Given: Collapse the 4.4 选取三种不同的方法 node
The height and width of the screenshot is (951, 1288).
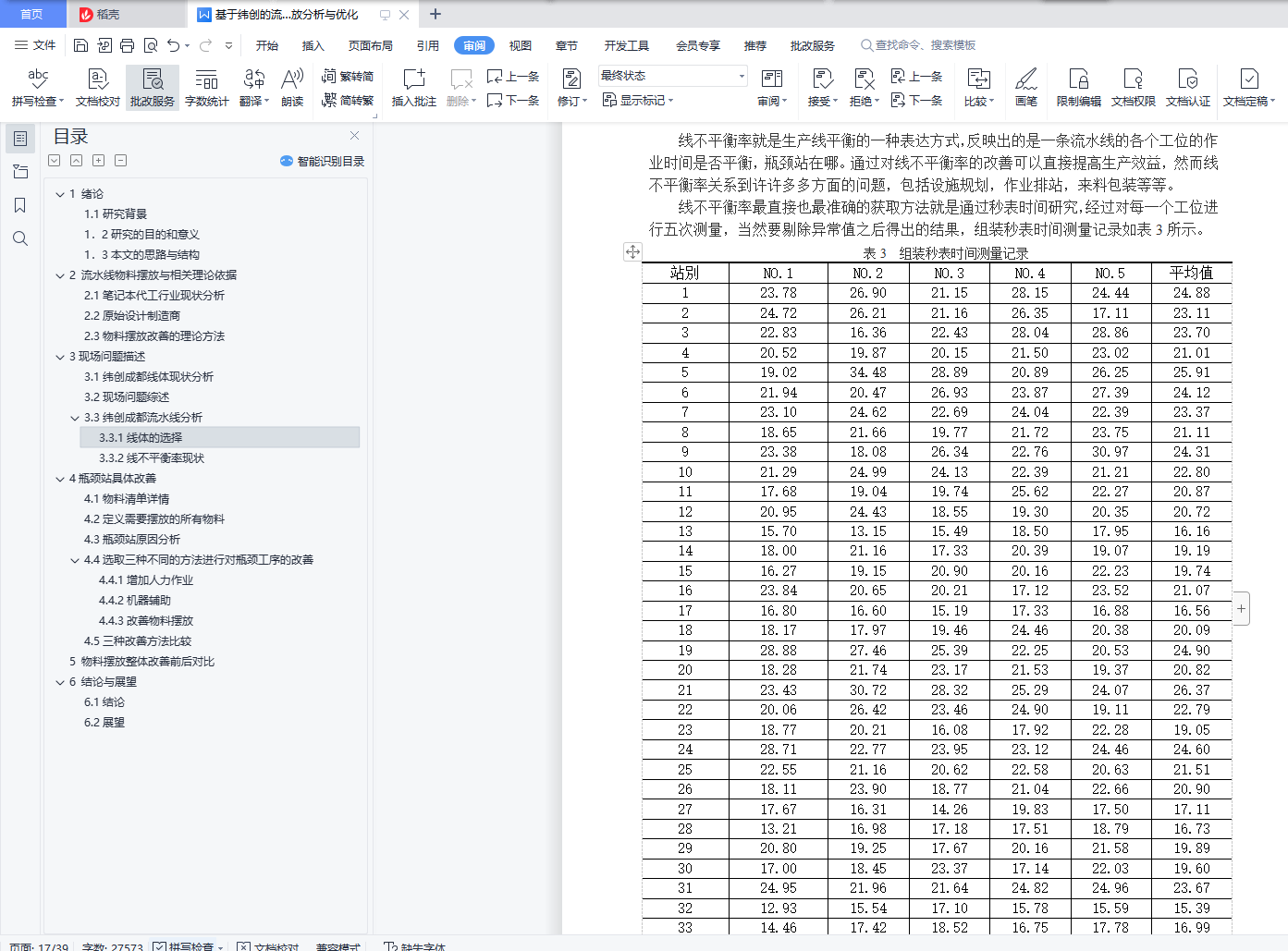Looking at the screenshot, I should pos(75,560).
